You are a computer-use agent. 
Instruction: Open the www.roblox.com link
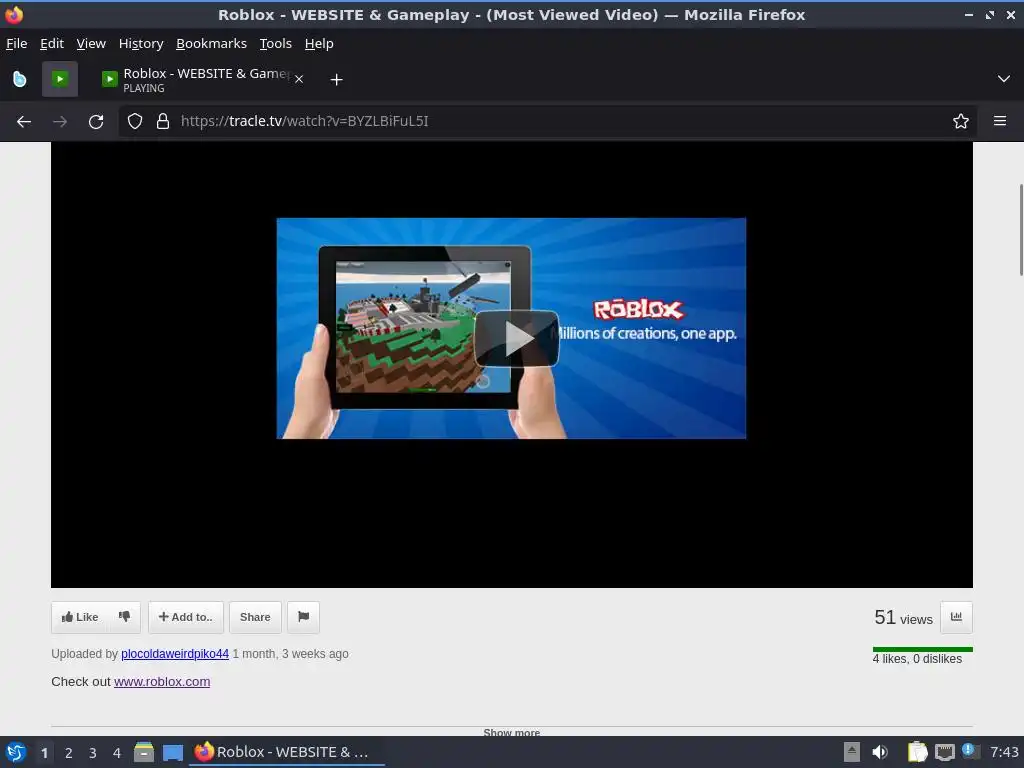(x=162, y=682)
